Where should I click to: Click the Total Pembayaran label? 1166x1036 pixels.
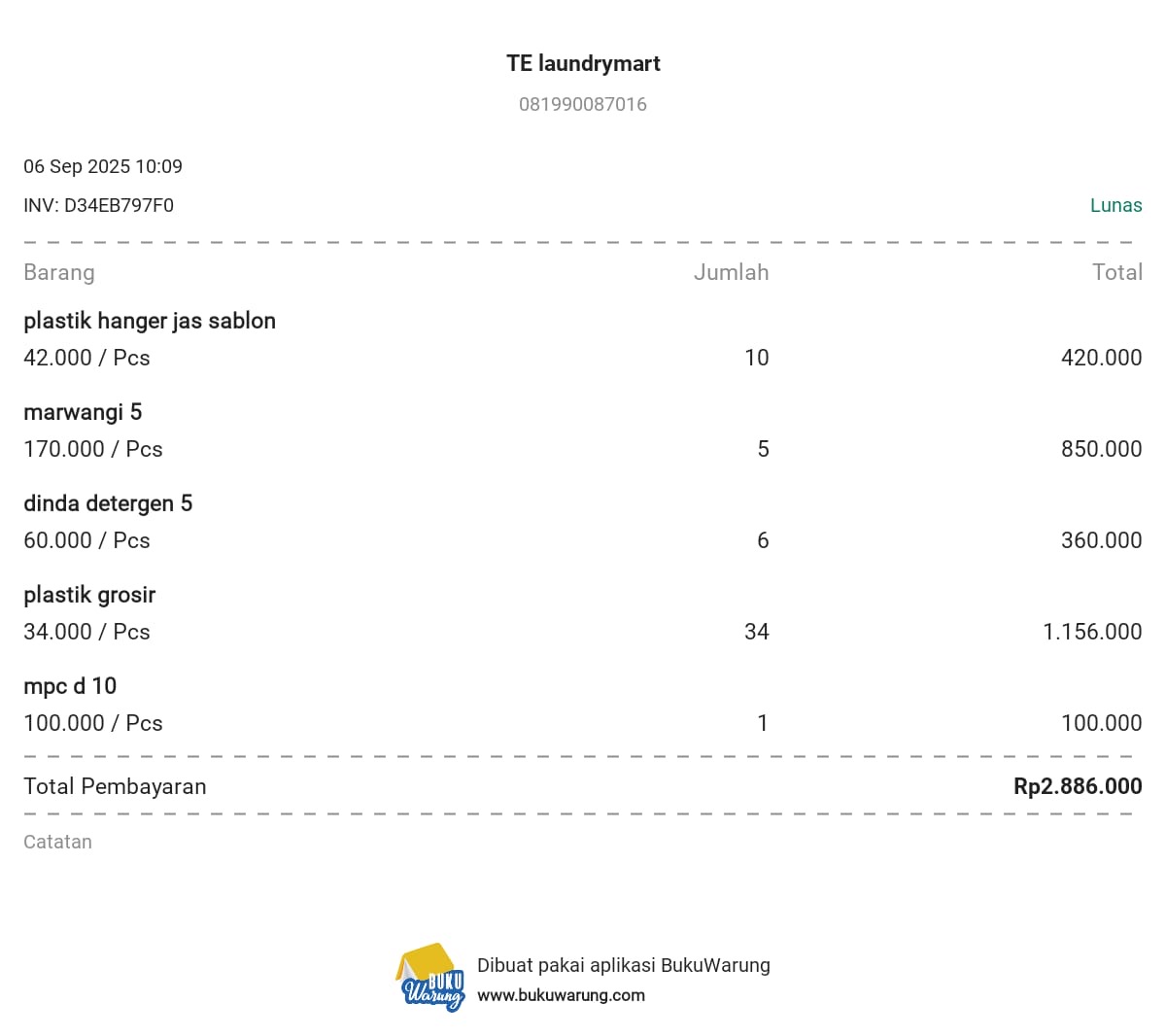point(115,786)
